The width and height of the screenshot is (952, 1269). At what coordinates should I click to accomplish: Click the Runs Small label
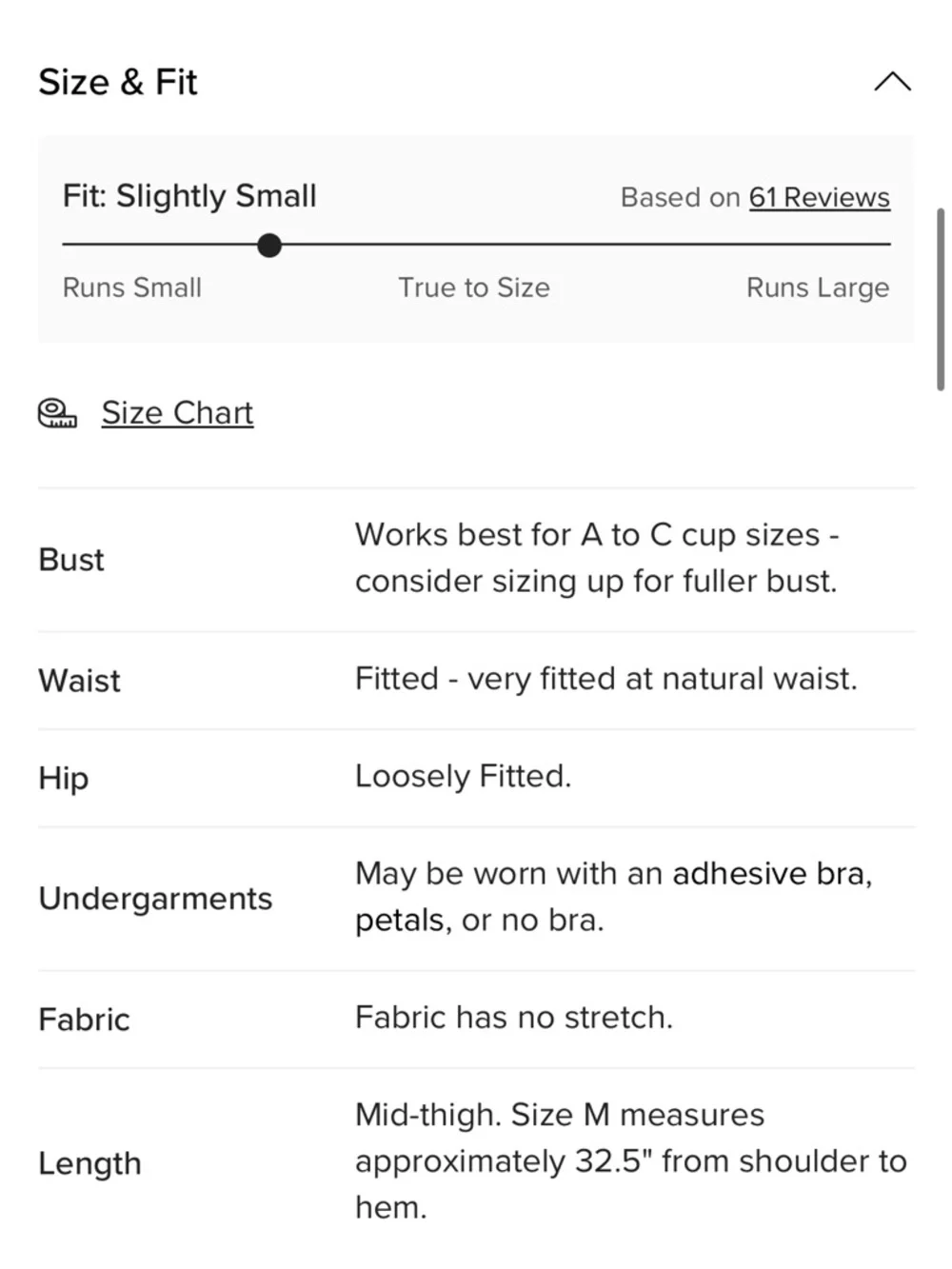[x=131, y=288]
